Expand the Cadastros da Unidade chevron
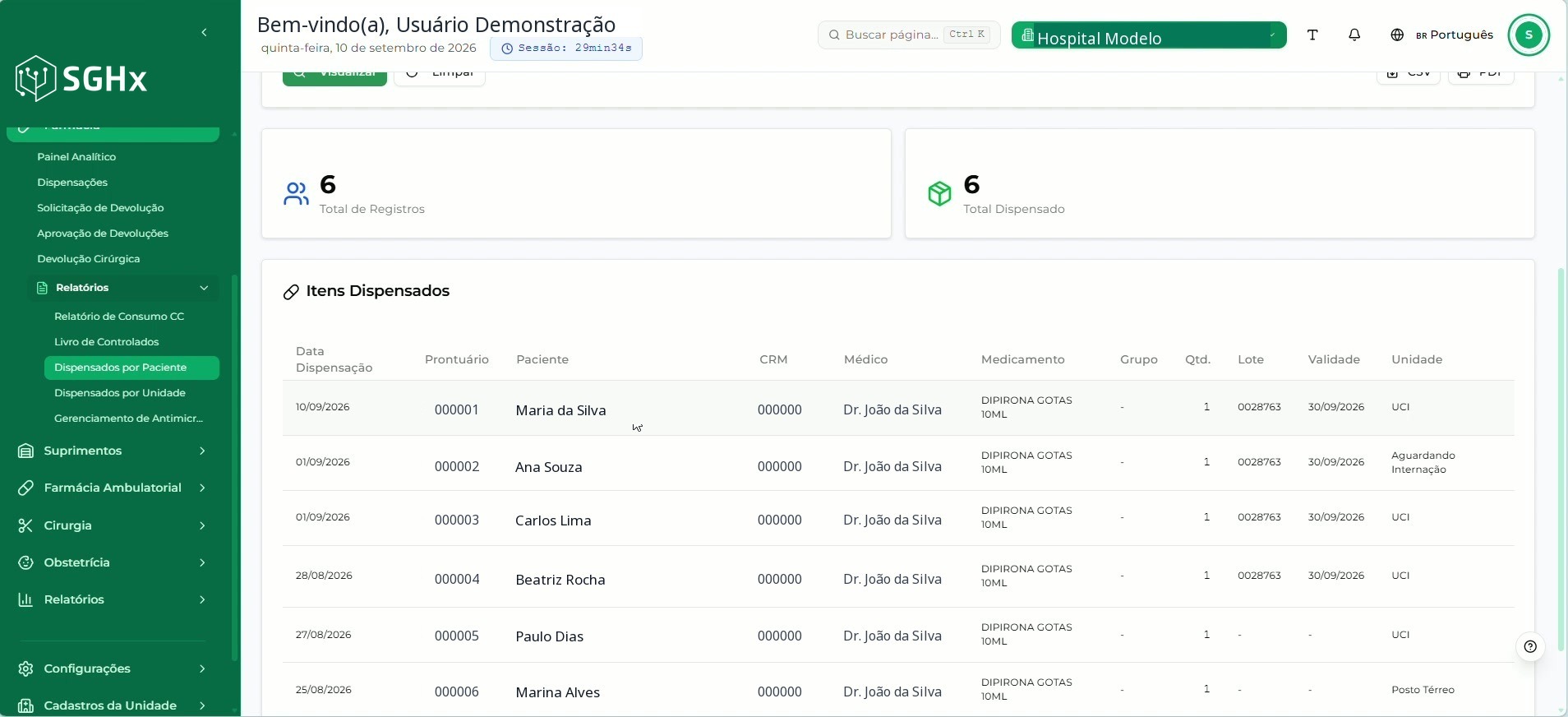 click(202, 705)
